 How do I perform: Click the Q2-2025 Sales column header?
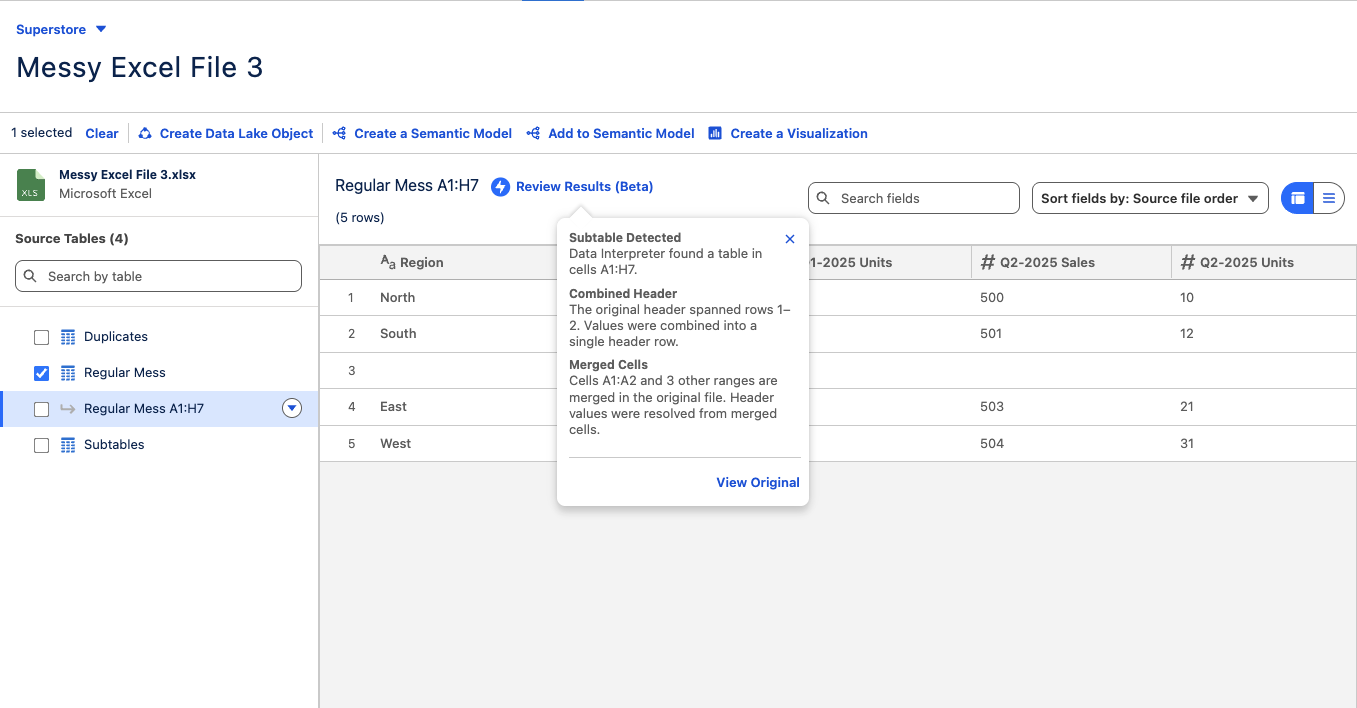(1071, 262)
